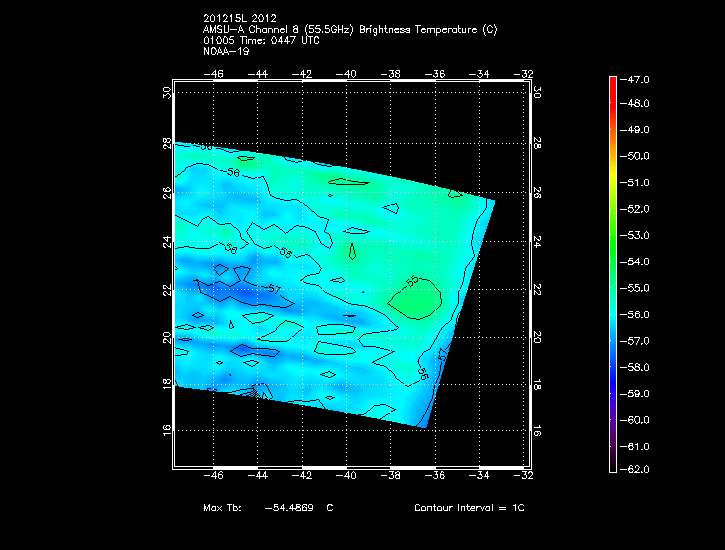Click the -32 longitude label on bottom axis
The image size is (725, 550).
pyautogui.click(x=525, y=478)
